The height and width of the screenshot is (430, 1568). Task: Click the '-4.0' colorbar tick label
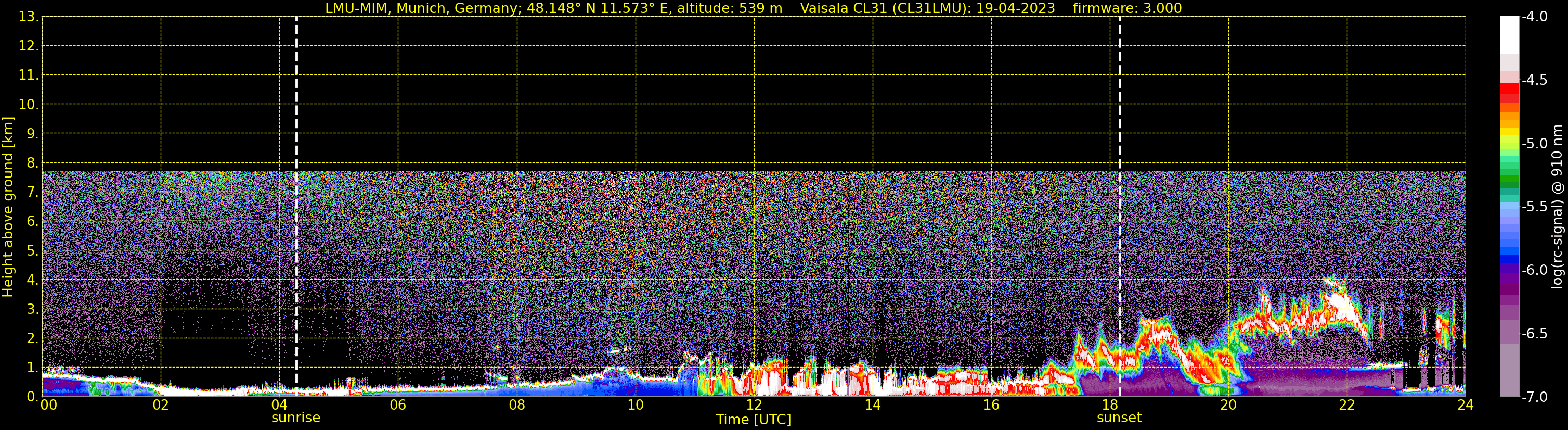(x=1534, y=17)
